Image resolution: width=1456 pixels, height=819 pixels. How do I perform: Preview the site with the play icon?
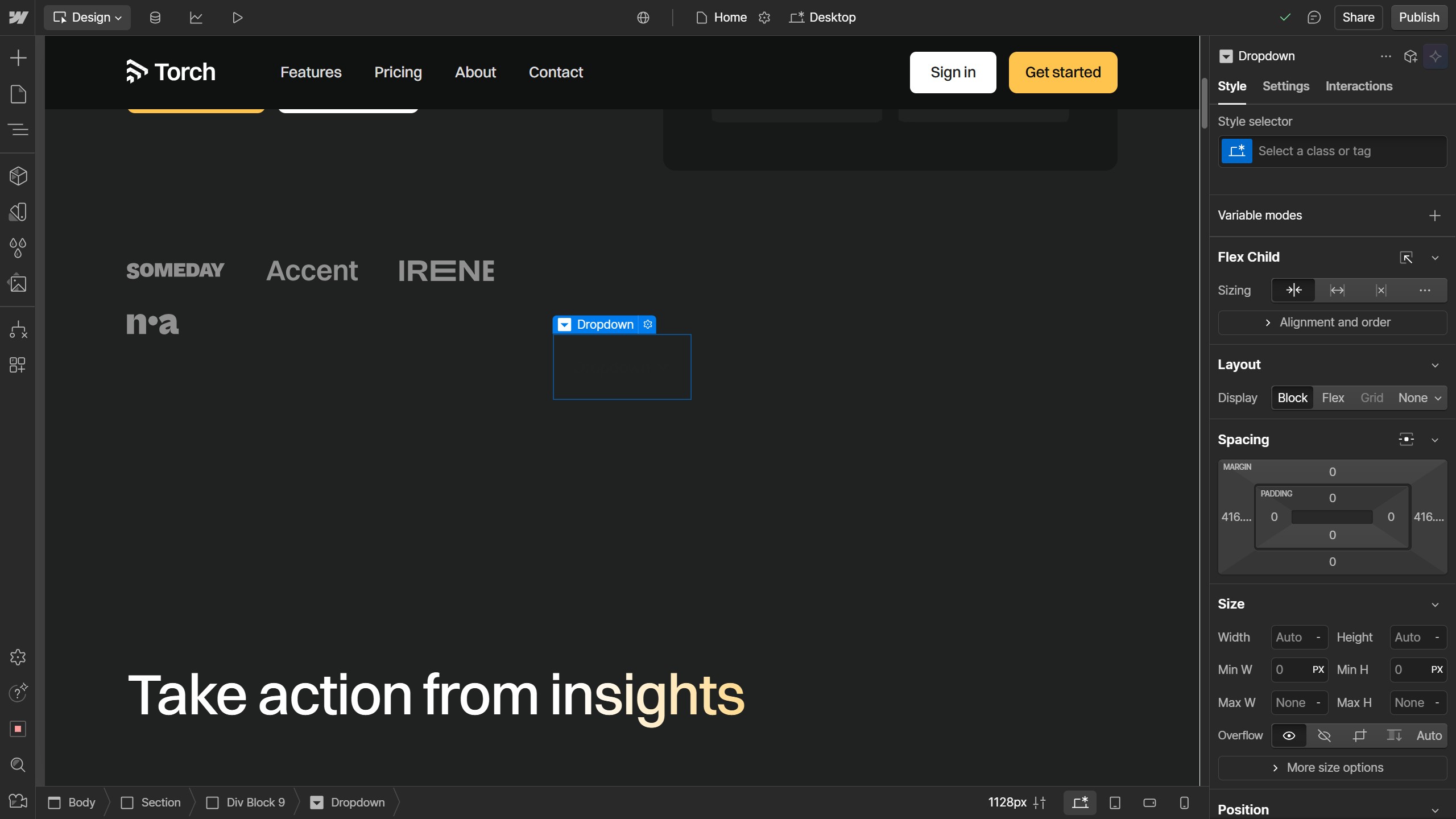click(x=237, y=17)
